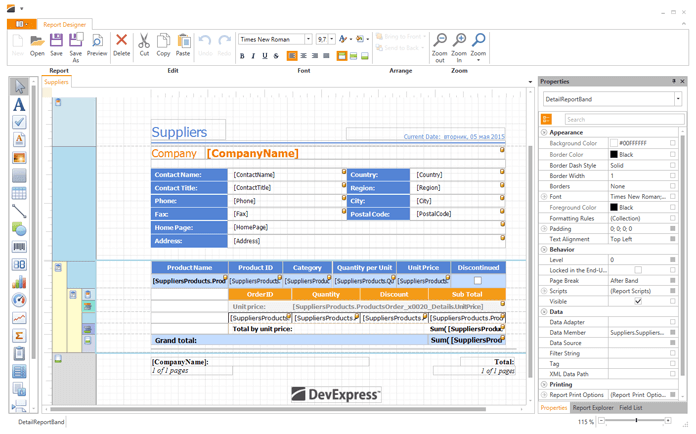This screenshot has height=434, width=696.
Task: Click the Properties search field
Action: 620,119
